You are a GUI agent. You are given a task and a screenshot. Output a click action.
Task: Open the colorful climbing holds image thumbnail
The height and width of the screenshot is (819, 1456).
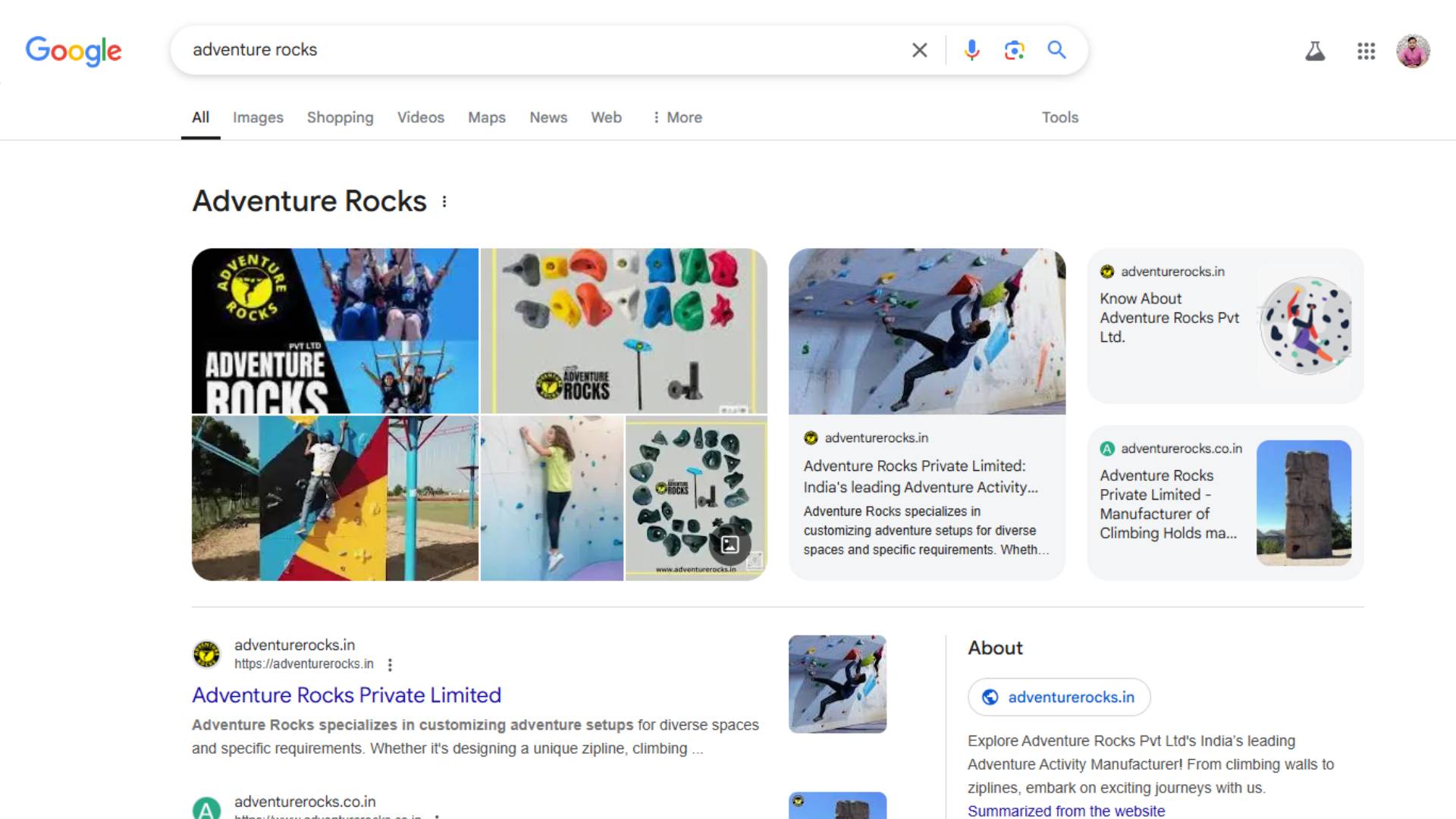point(623,331)
